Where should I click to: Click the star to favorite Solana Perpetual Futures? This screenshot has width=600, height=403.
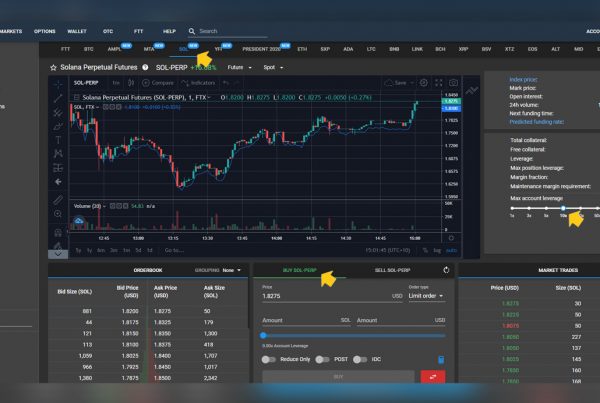click(53, 67)
